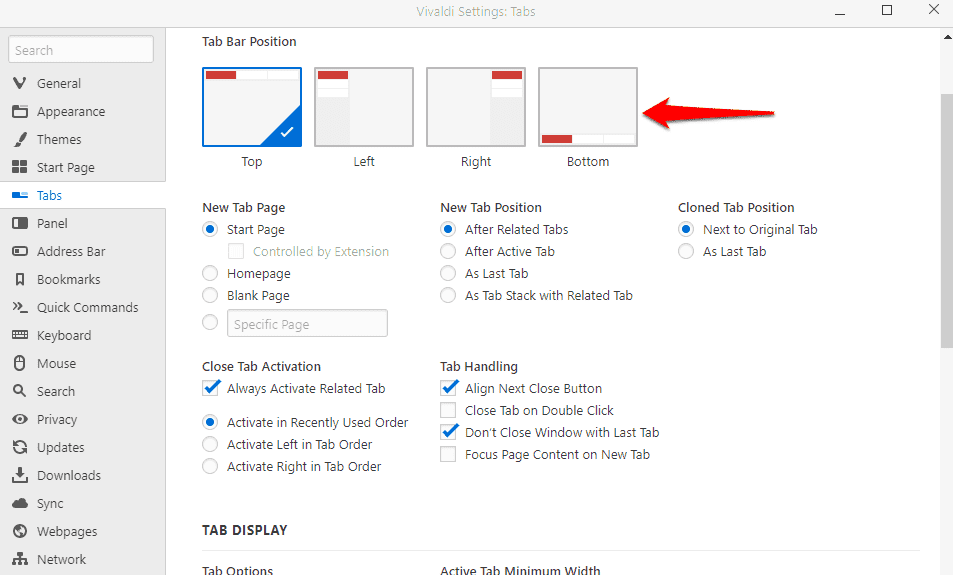953x575 pixels.
Task: Select Left tab bar position thumbnail
Action: [363, 107]
